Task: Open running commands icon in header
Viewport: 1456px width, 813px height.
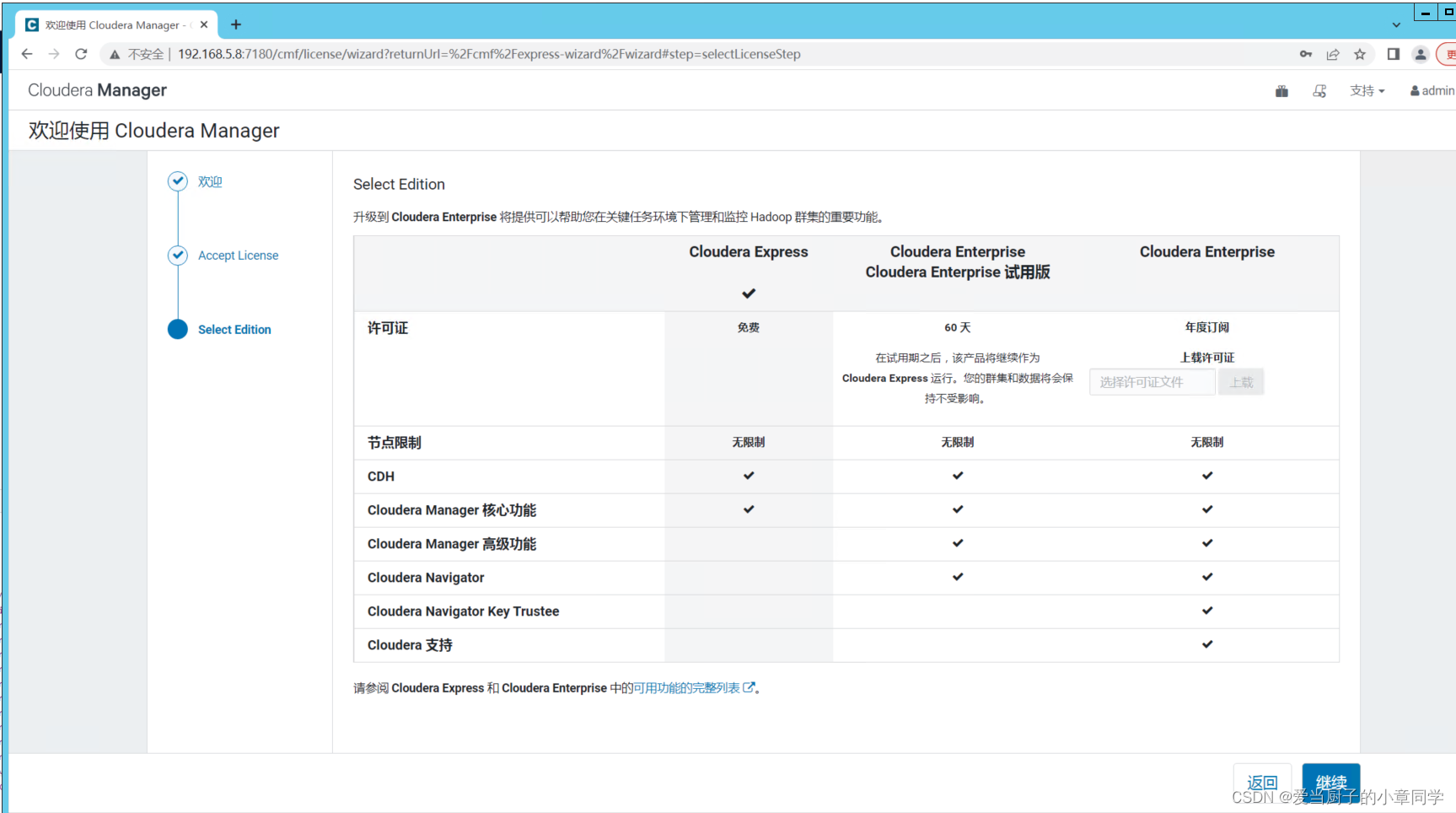Action: point(1319,91)
